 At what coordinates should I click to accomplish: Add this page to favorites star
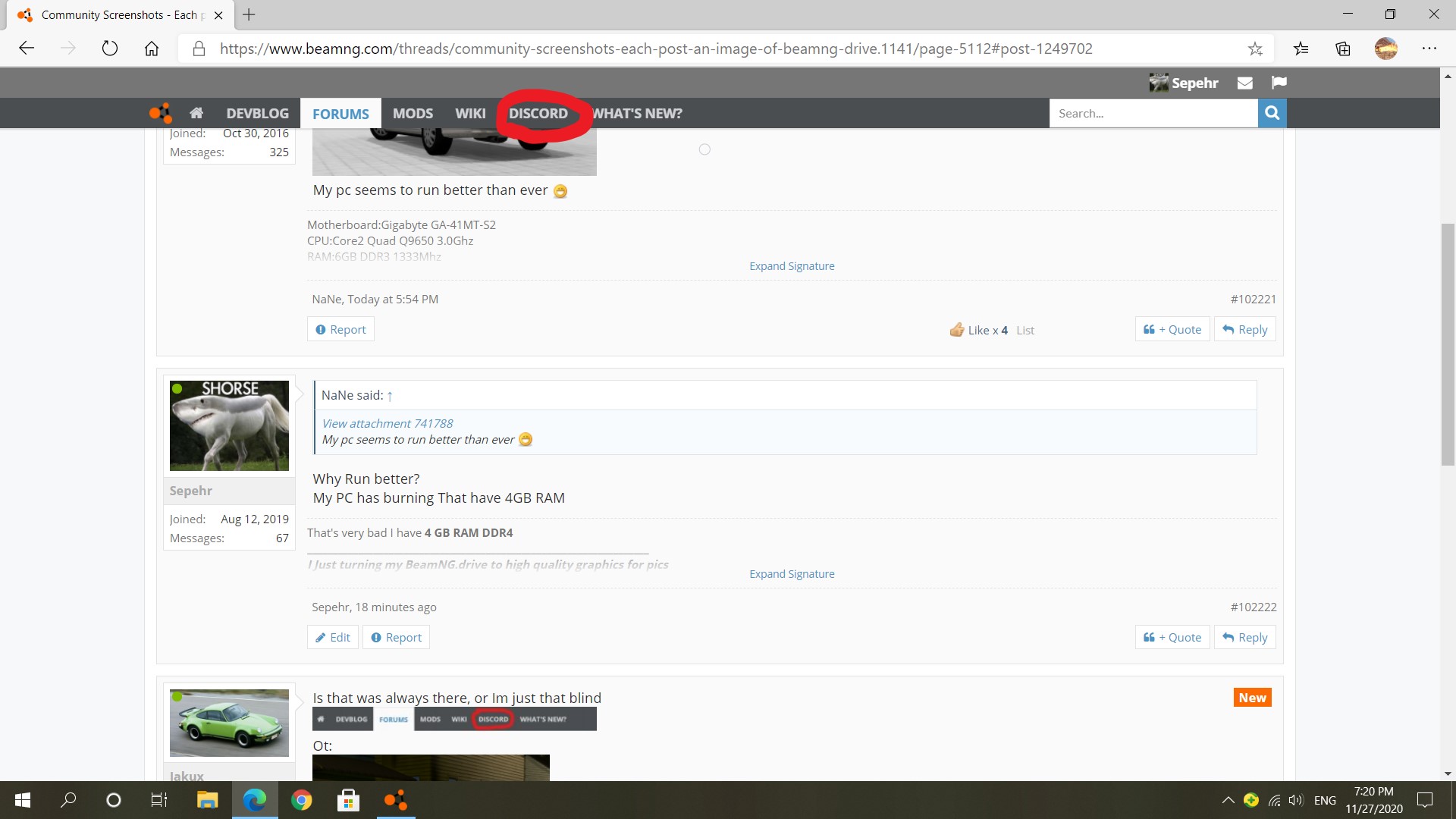click(1255, 49)
